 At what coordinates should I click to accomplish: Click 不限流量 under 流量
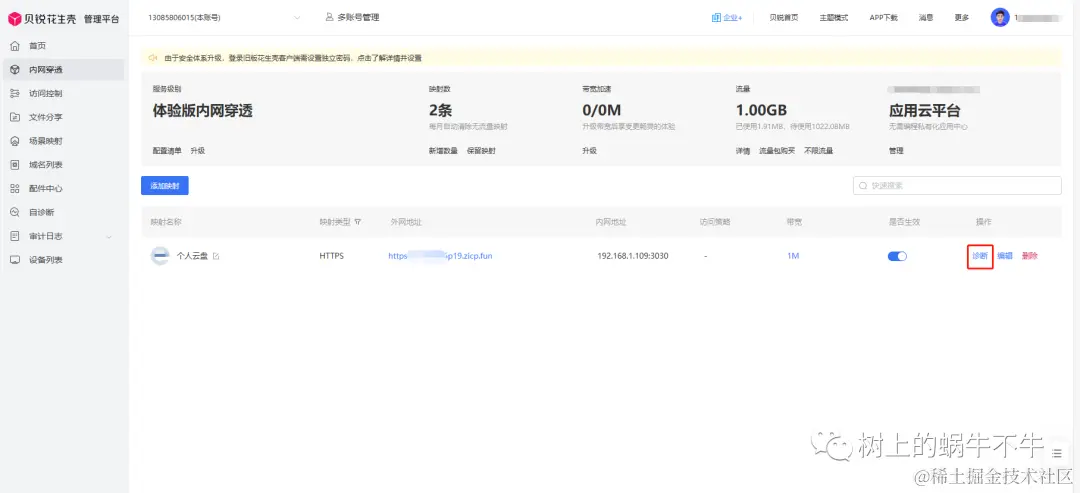[x=818, y=150]
